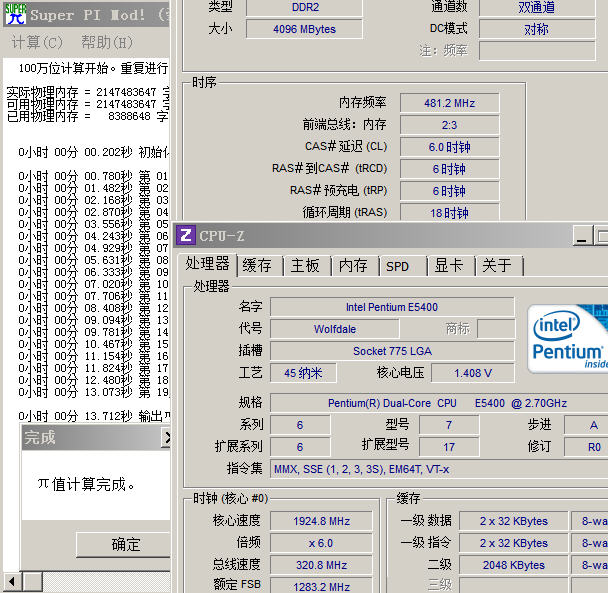The image size is (608, 593).
Task: Click the extended model 17 value
Action: 449,447
